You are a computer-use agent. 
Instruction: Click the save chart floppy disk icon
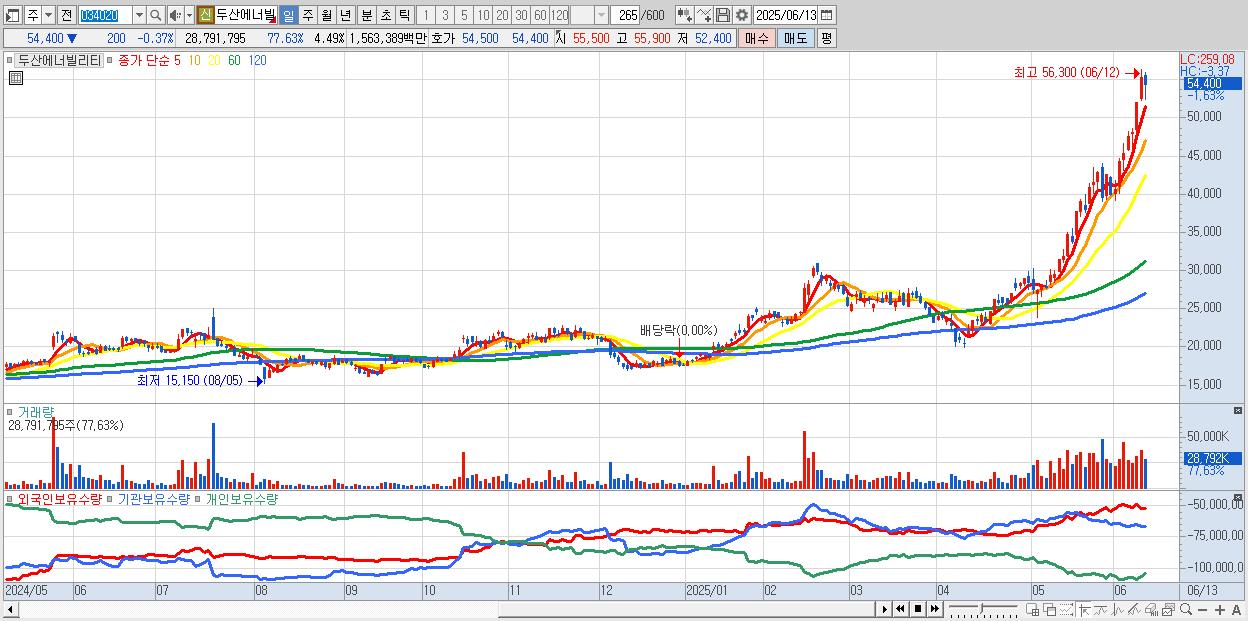723,15
